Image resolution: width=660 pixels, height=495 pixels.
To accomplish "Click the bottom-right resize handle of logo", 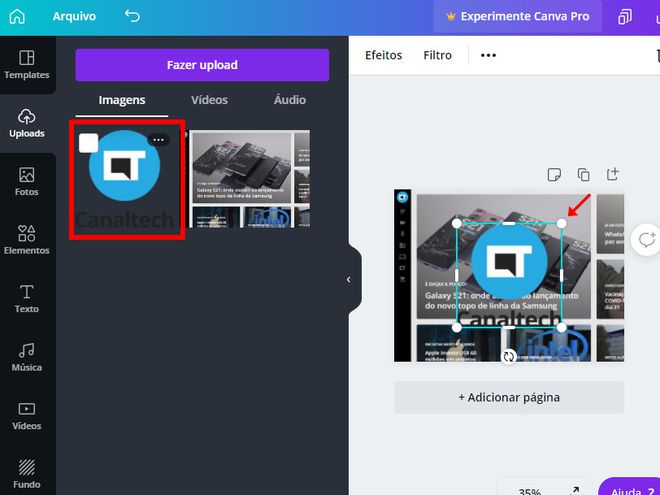I will pos(562,327).
